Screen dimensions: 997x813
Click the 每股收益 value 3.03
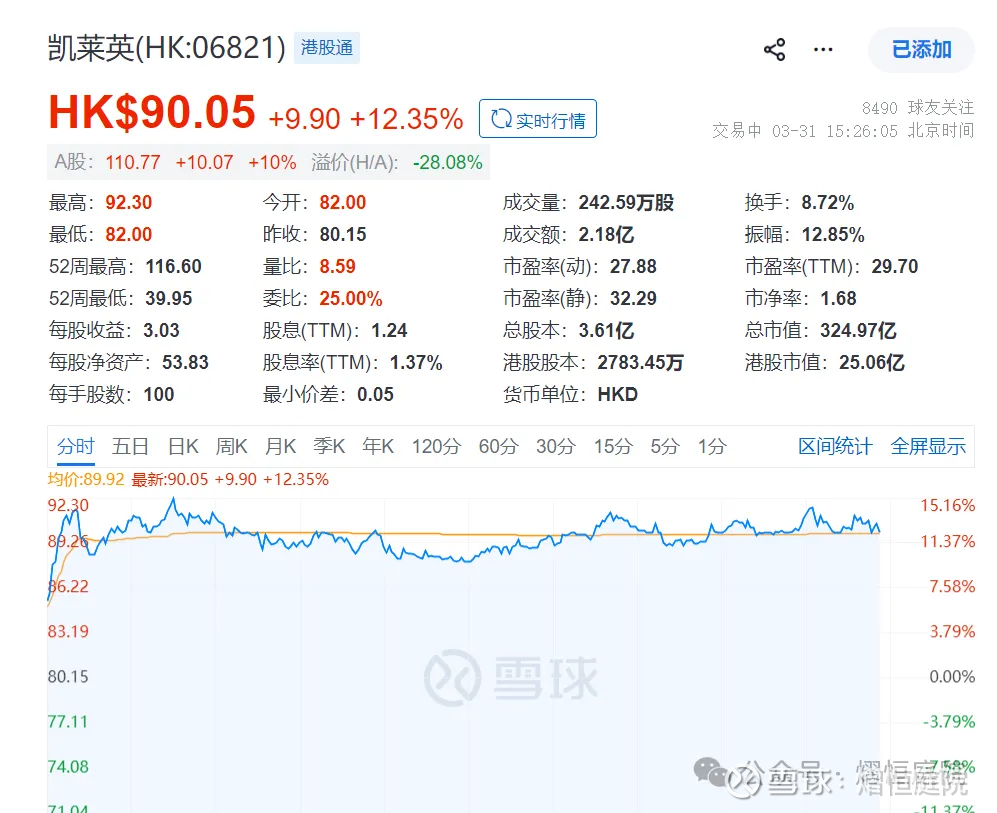(x=161, y=331)
